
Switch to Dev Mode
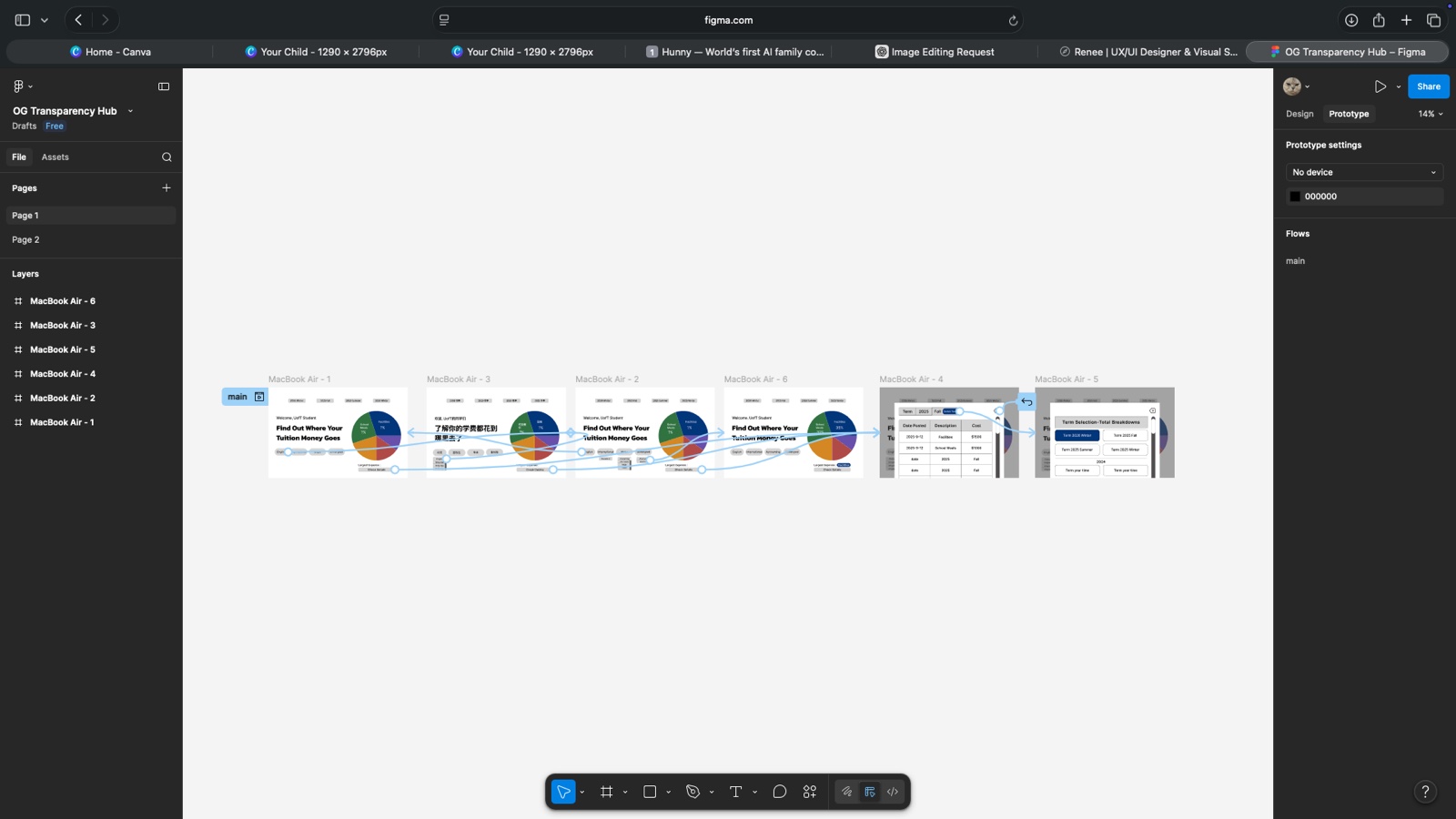tap(893, 792)
